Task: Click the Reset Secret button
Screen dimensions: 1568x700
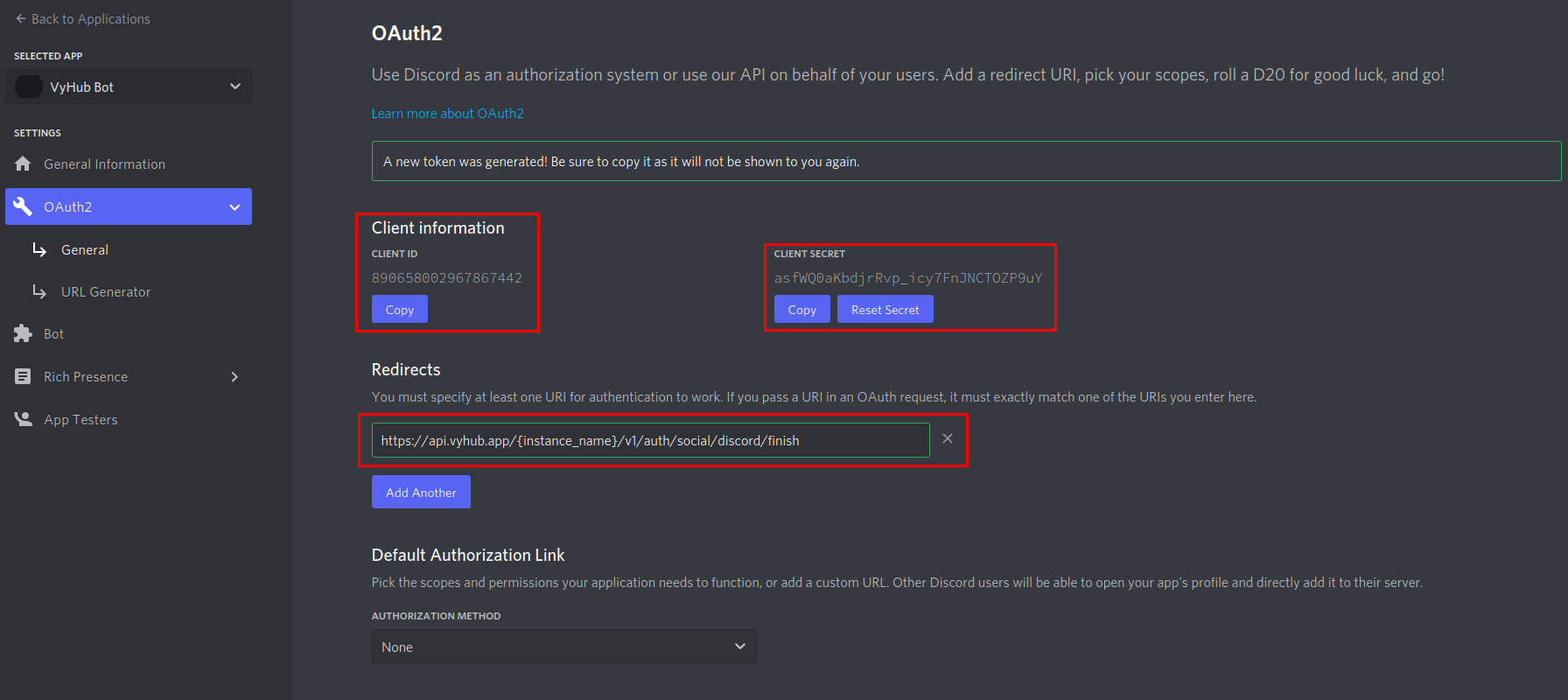Action: (x=885, y=309)
